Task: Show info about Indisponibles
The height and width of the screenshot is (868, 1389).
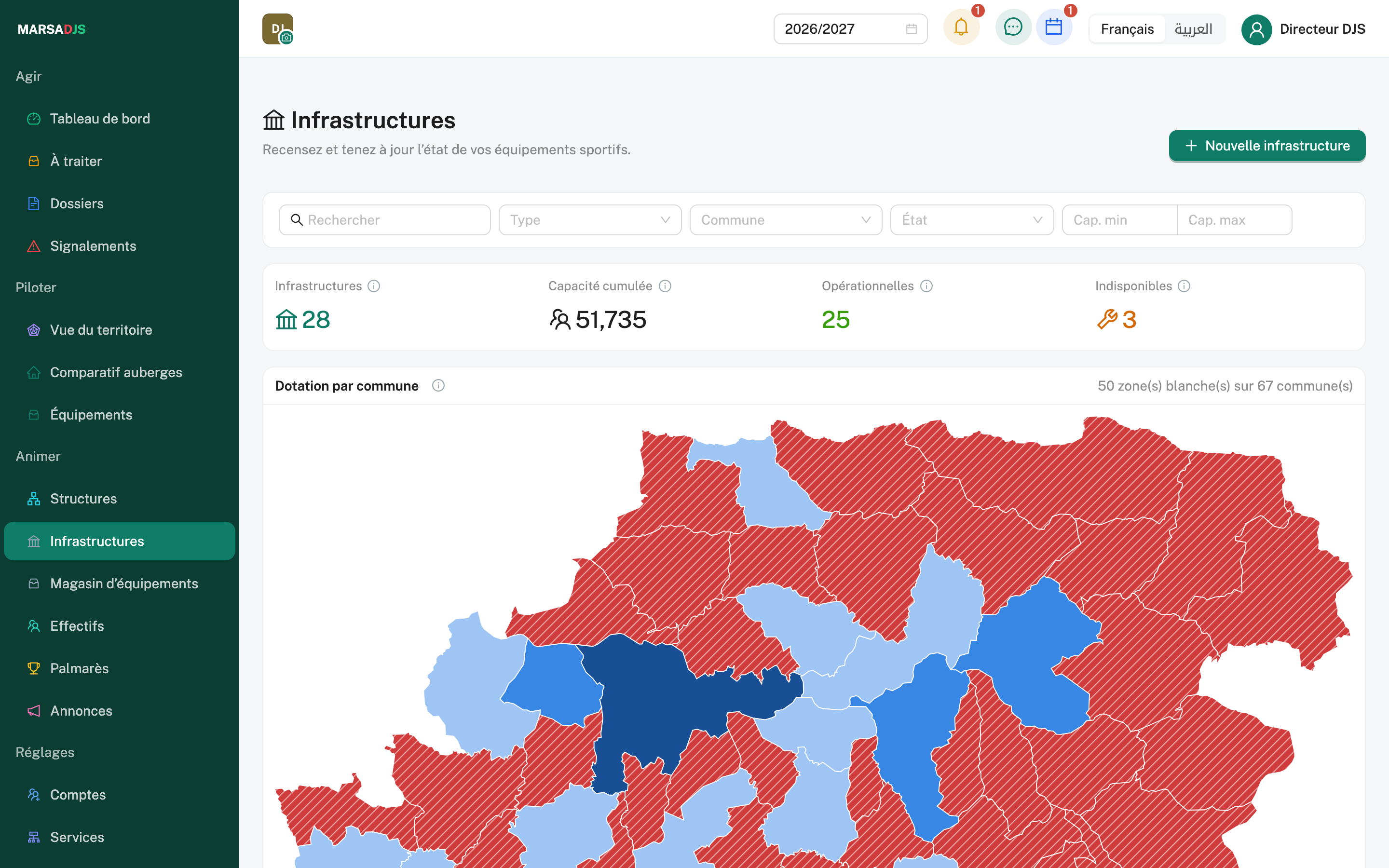Action: (x=1184, y=286)
